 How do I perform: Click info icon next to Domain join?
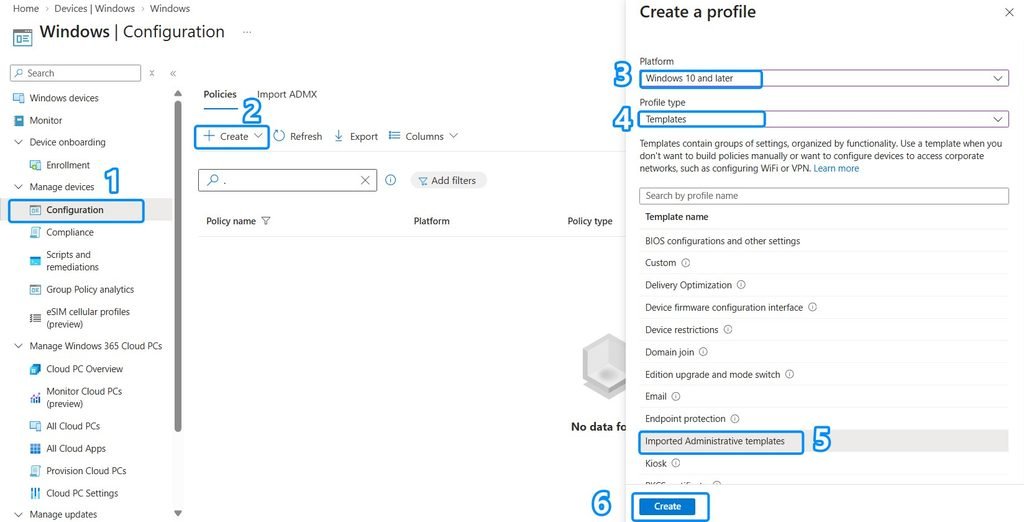tap(703, 351)
